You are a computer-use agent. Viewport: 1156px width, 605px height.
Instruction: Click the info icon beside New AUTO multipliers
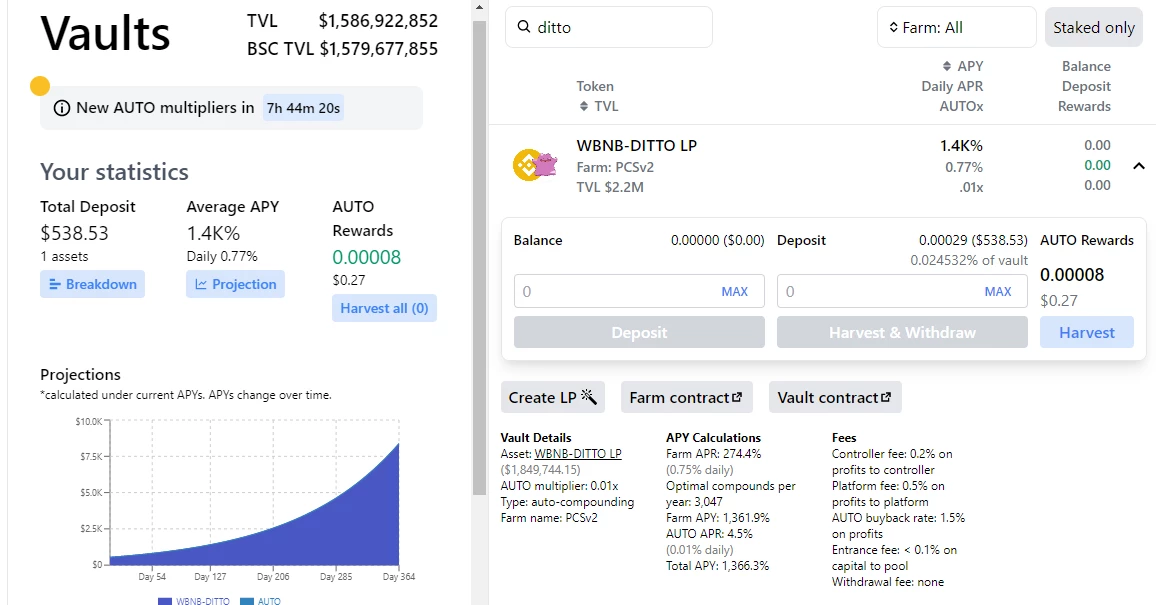[62, 108]
